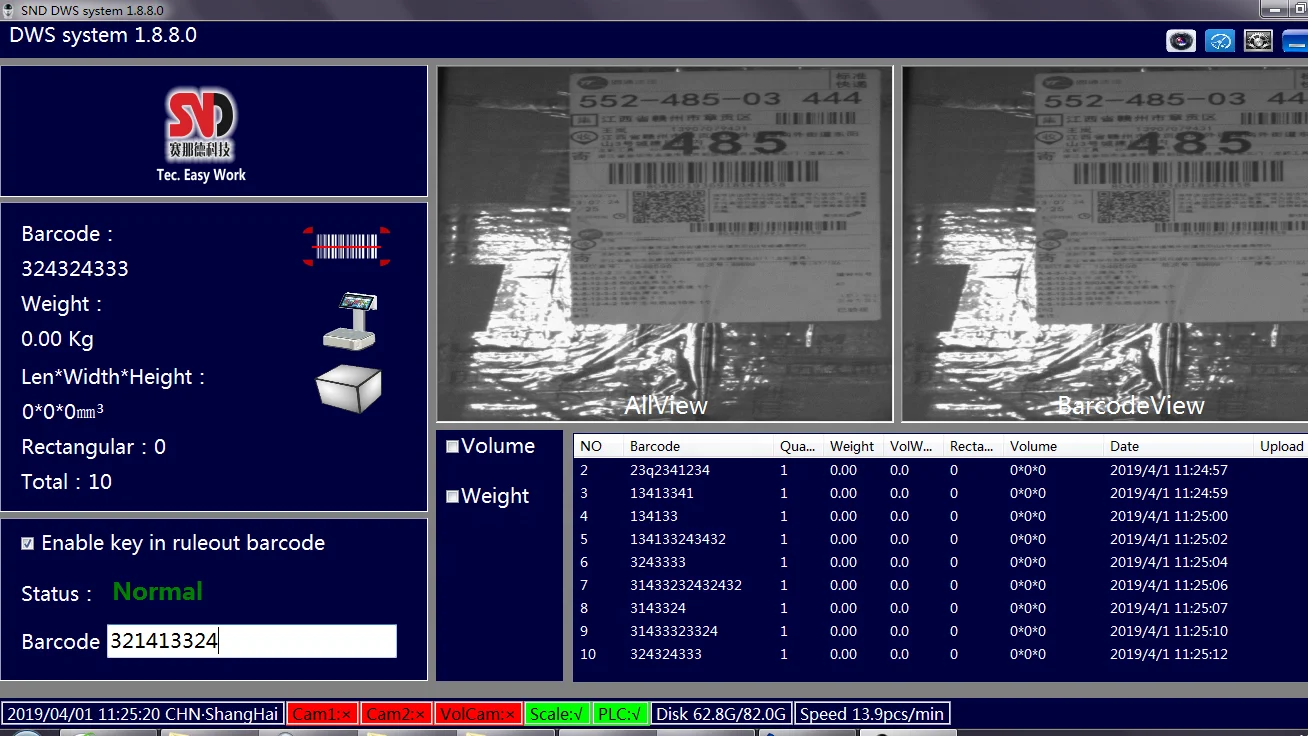
Task: Select row 10 with barcode 324324333
Action: coord(665,654)
